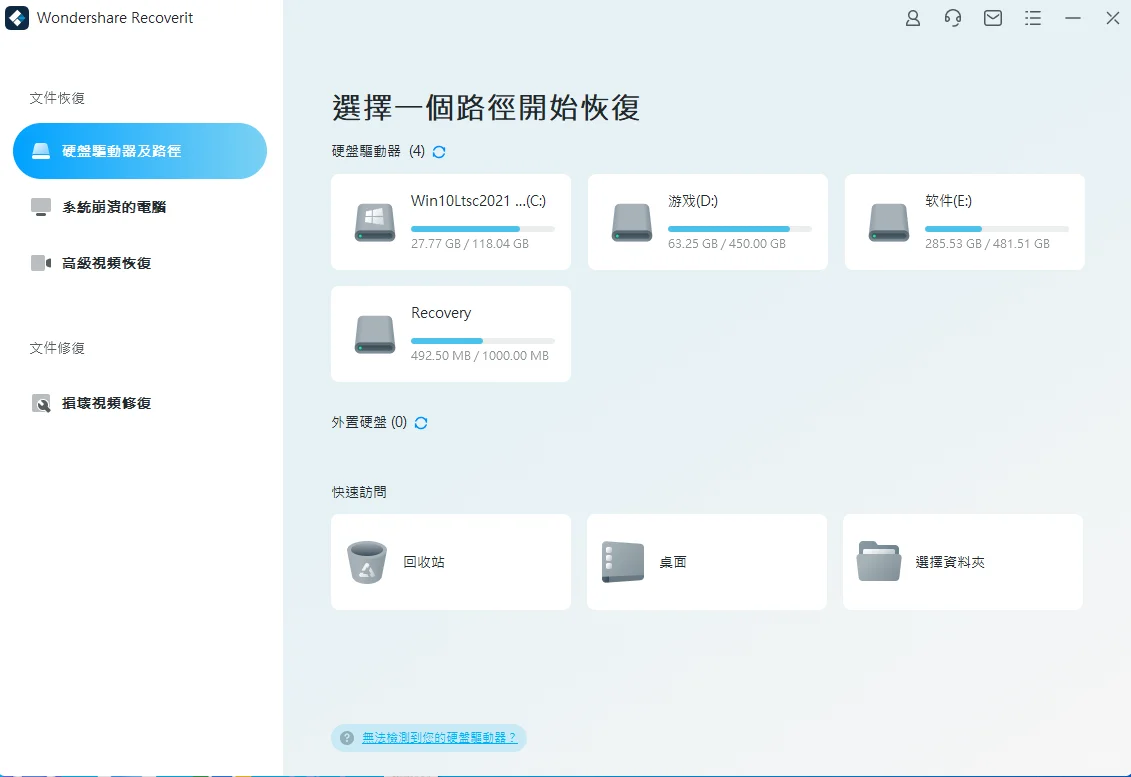
Task: Select the Recovery partition card
Action: pos(450,333)
